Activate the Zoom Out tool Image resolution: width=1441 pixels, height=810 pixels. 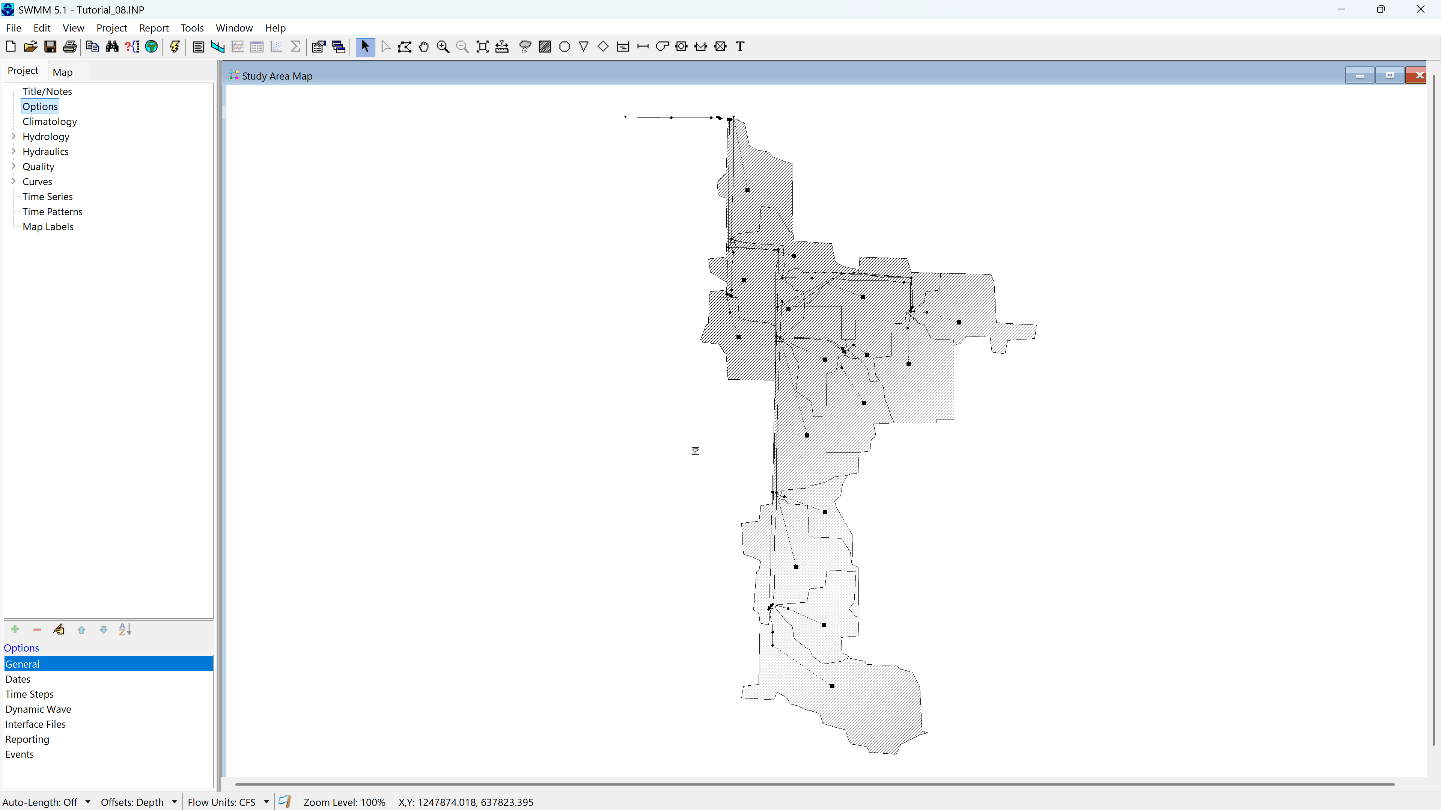pyautogui.click(x=462, y=46)
